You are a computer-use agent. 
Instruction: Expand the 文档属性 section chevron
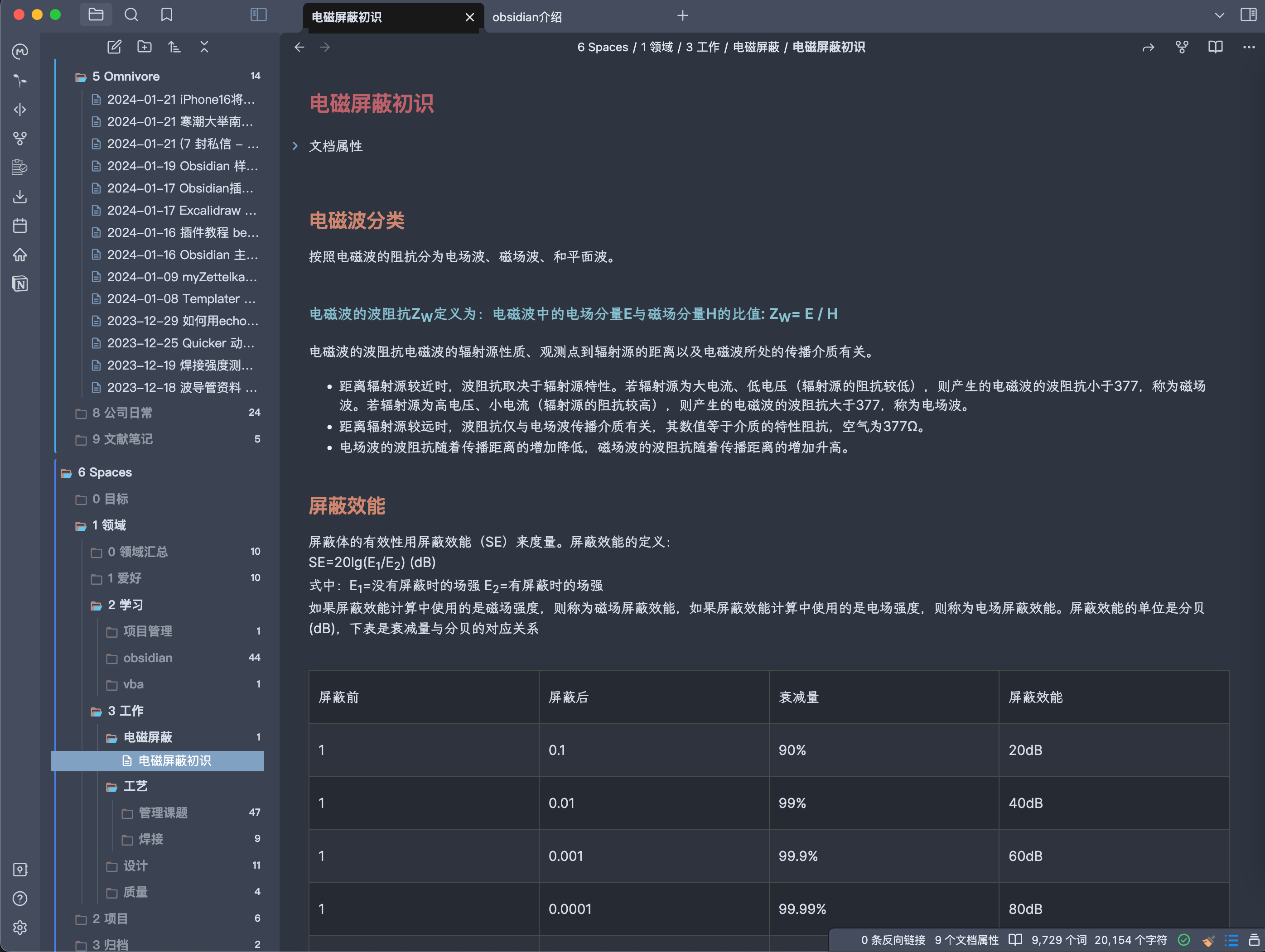coord(295,146)
